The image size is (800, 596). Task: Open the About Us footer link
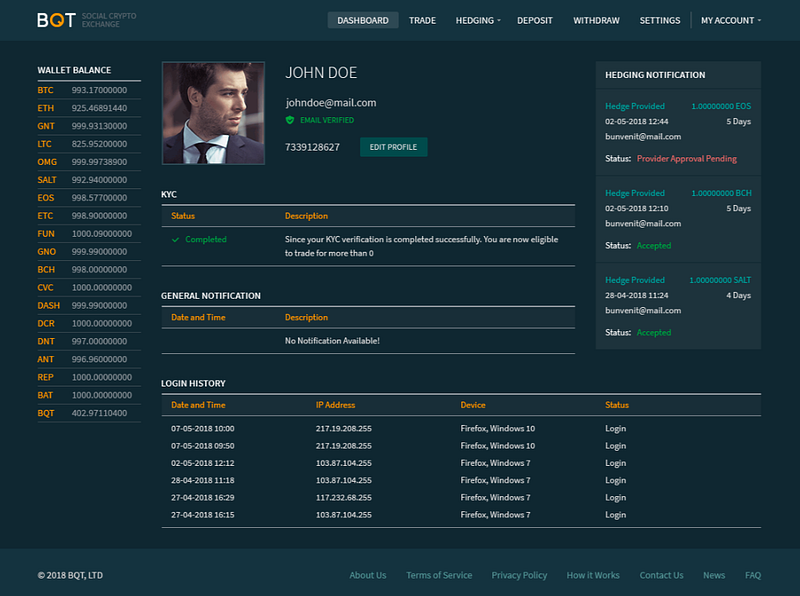click(368, 575)
